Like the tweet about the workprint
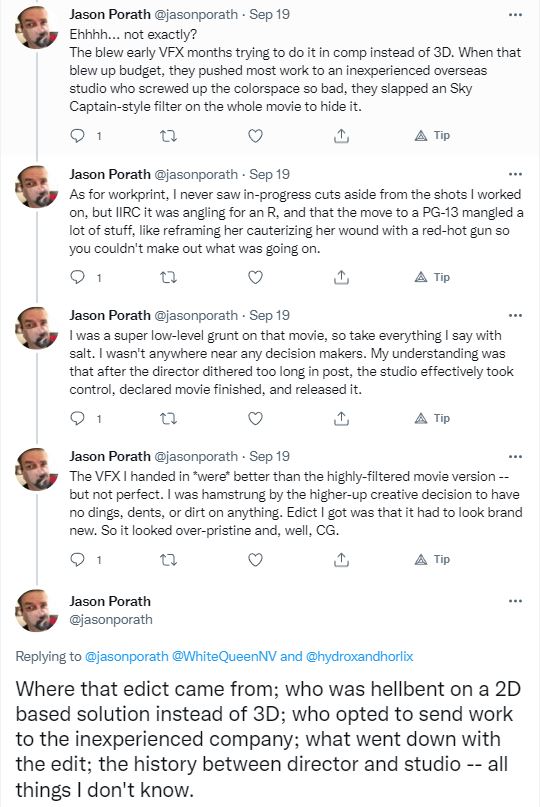 [255, 277]
